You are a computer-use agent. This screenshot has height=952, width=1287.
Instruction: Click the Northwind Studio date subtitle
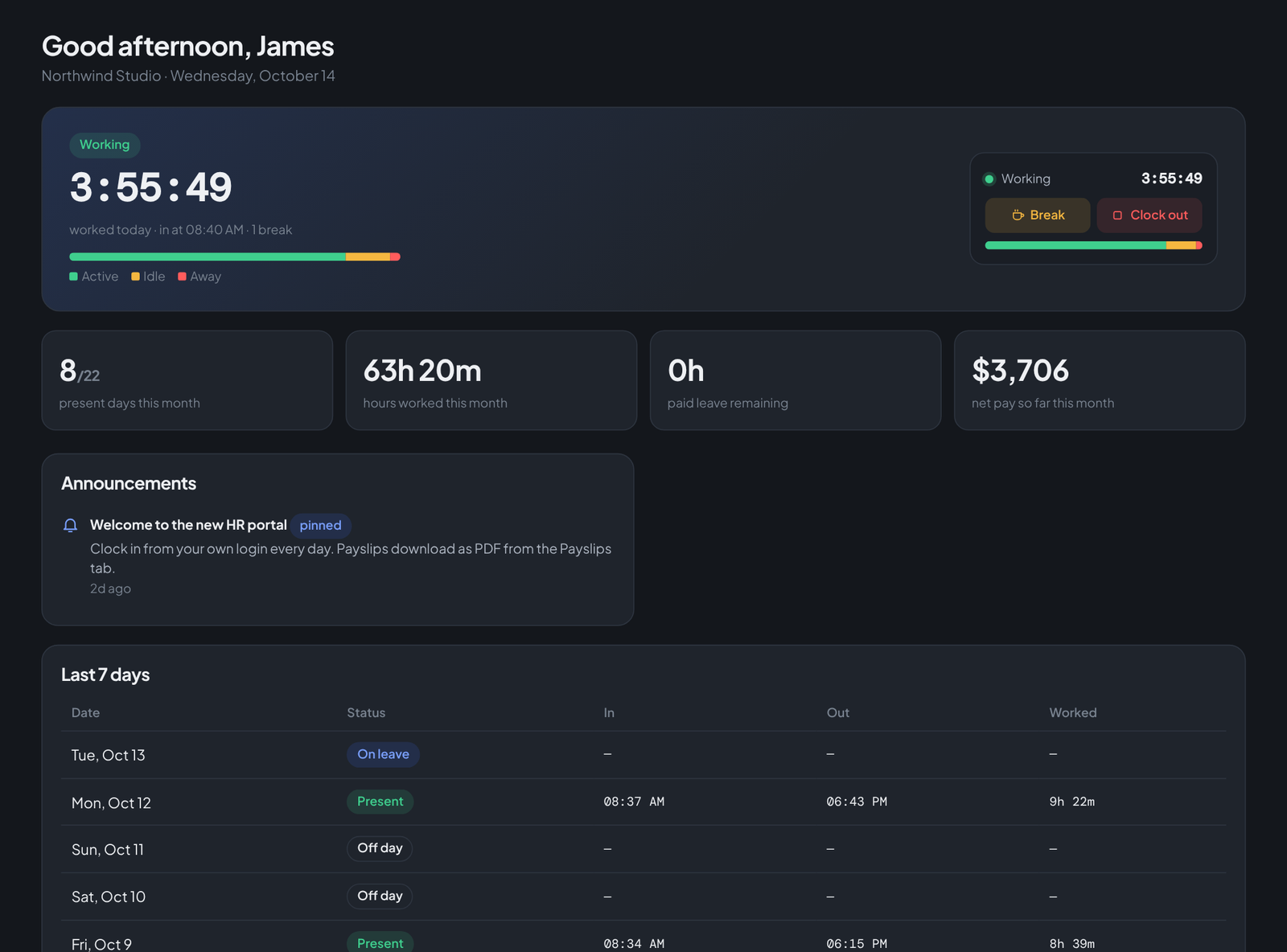(x=188, y=76)
